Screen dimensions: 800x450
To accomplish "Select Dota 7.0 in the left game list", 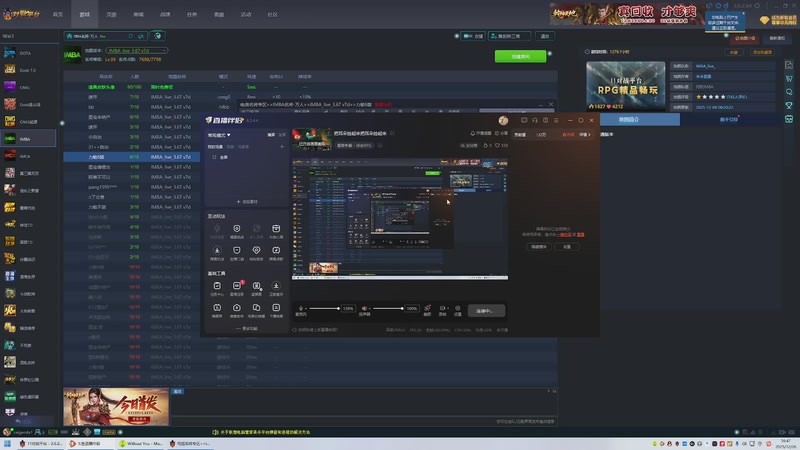I will pos(28,70).
